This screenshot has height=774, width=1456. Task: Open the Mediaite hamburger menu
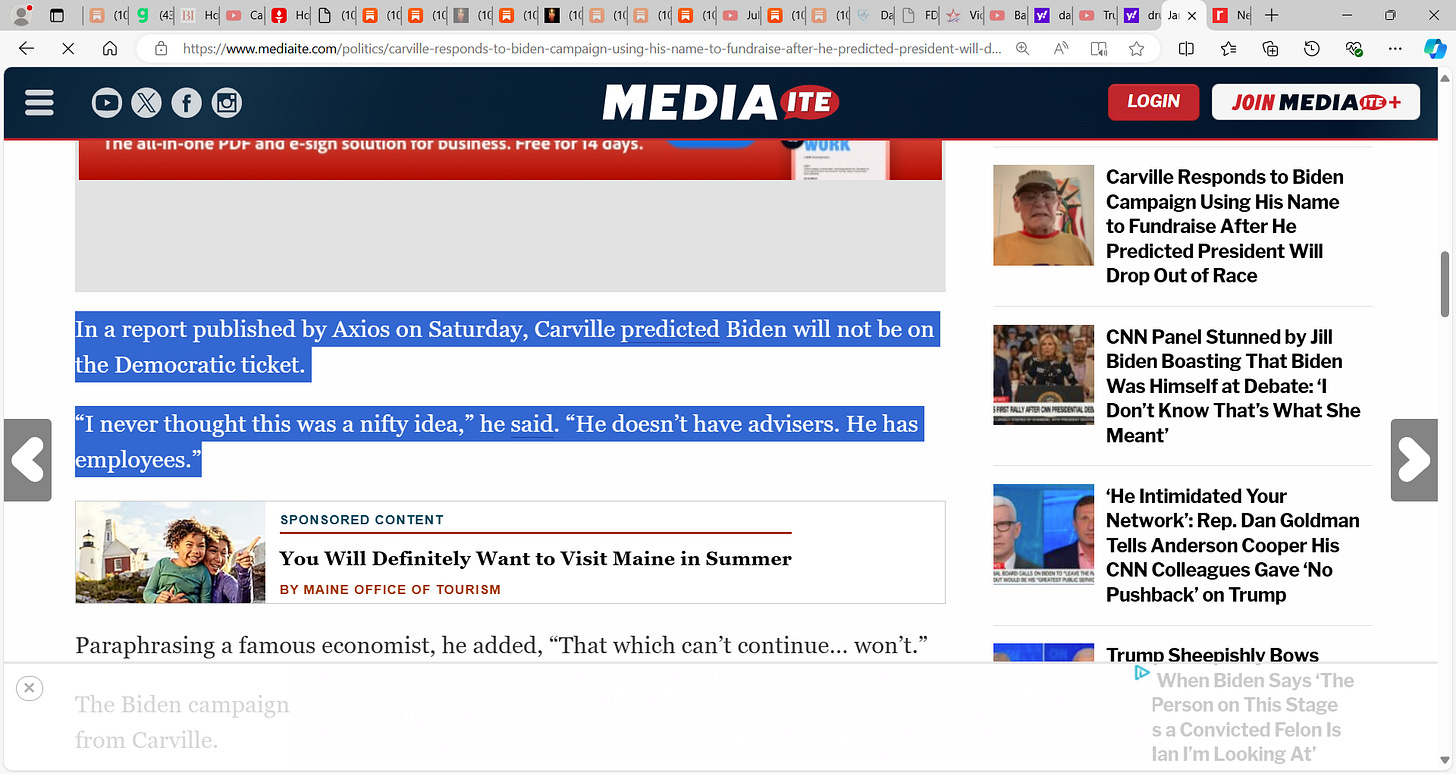point(39,102)
